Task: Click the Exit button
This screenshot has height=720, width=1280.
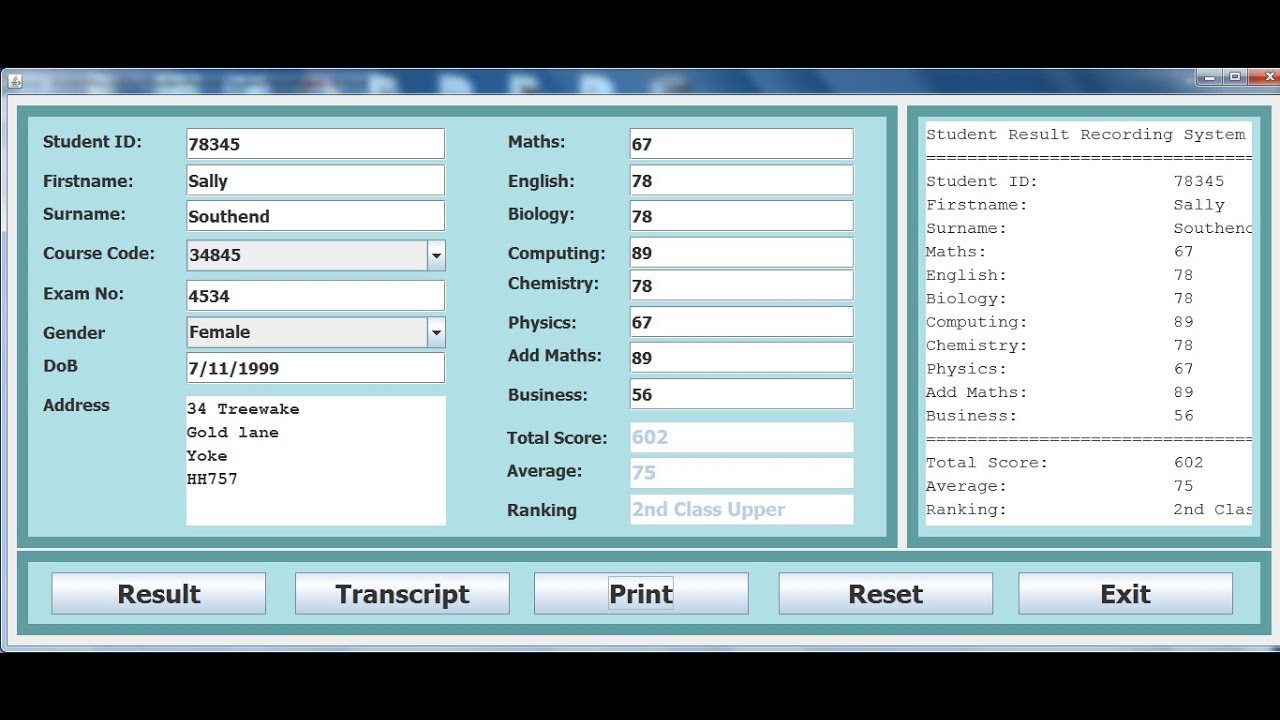Action: pyautogui.click(x=1125, y=593)
